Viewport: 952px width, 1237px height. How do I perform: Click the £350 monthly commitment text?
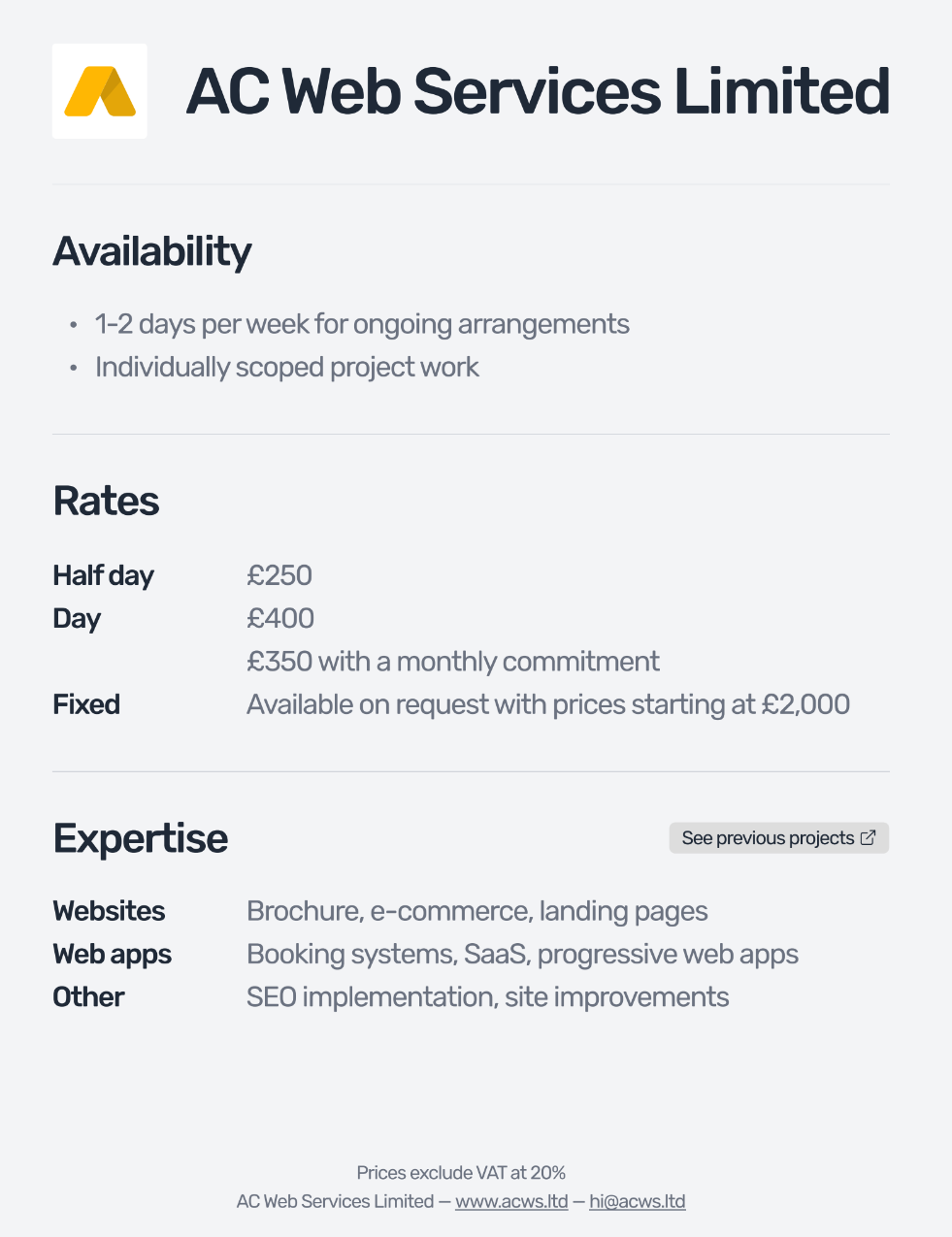pos(453,662)
